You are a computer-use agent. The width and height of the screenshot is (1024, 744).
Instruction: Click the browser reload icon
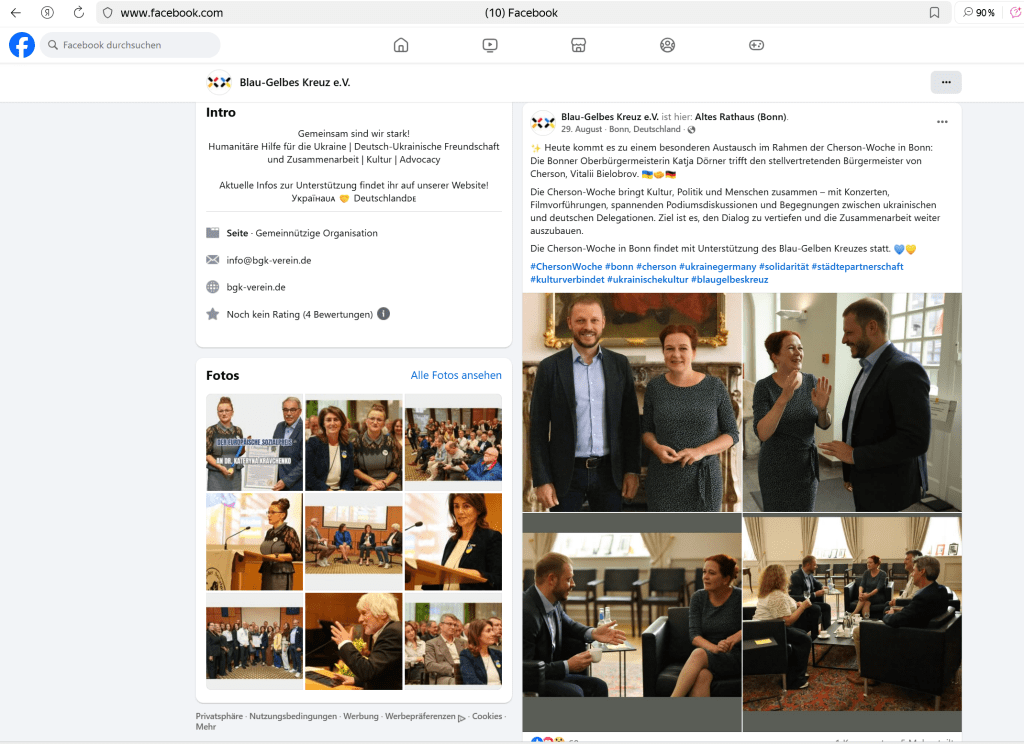click(79, 13)
